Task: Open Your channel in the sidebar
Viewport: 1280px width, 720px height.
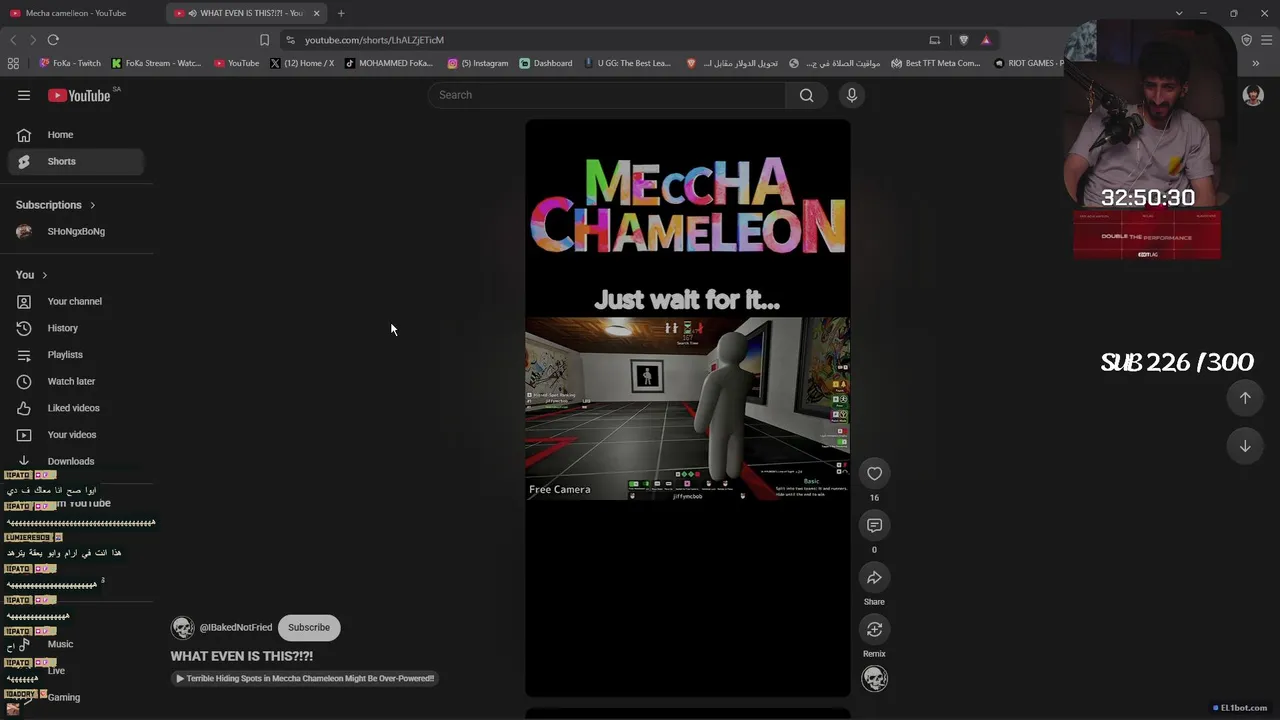Action: tap(76, 301)
